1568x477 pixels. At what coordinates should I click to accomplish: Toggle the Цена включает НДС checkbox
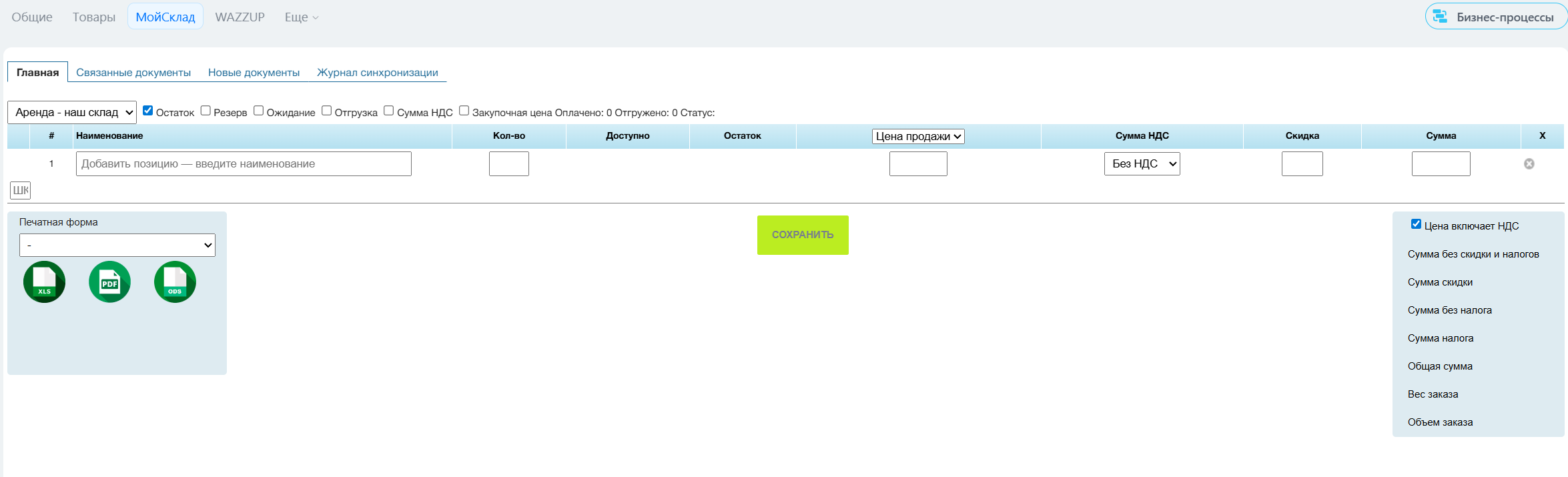click(1416, 224)
